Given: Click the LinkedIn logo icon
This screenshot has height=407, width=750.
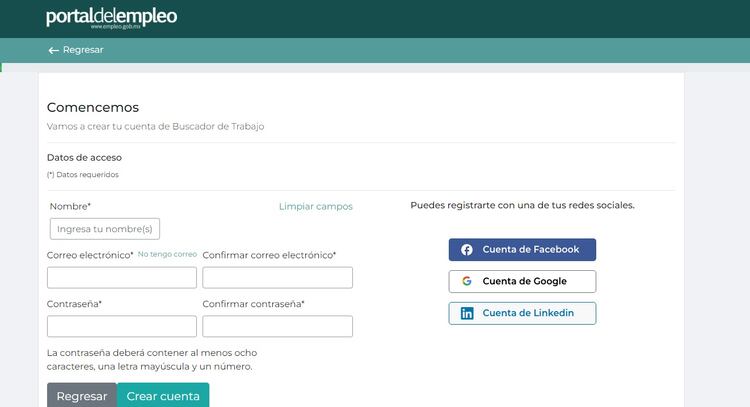Looking at the screenshot, I should [x=467, y=314].
